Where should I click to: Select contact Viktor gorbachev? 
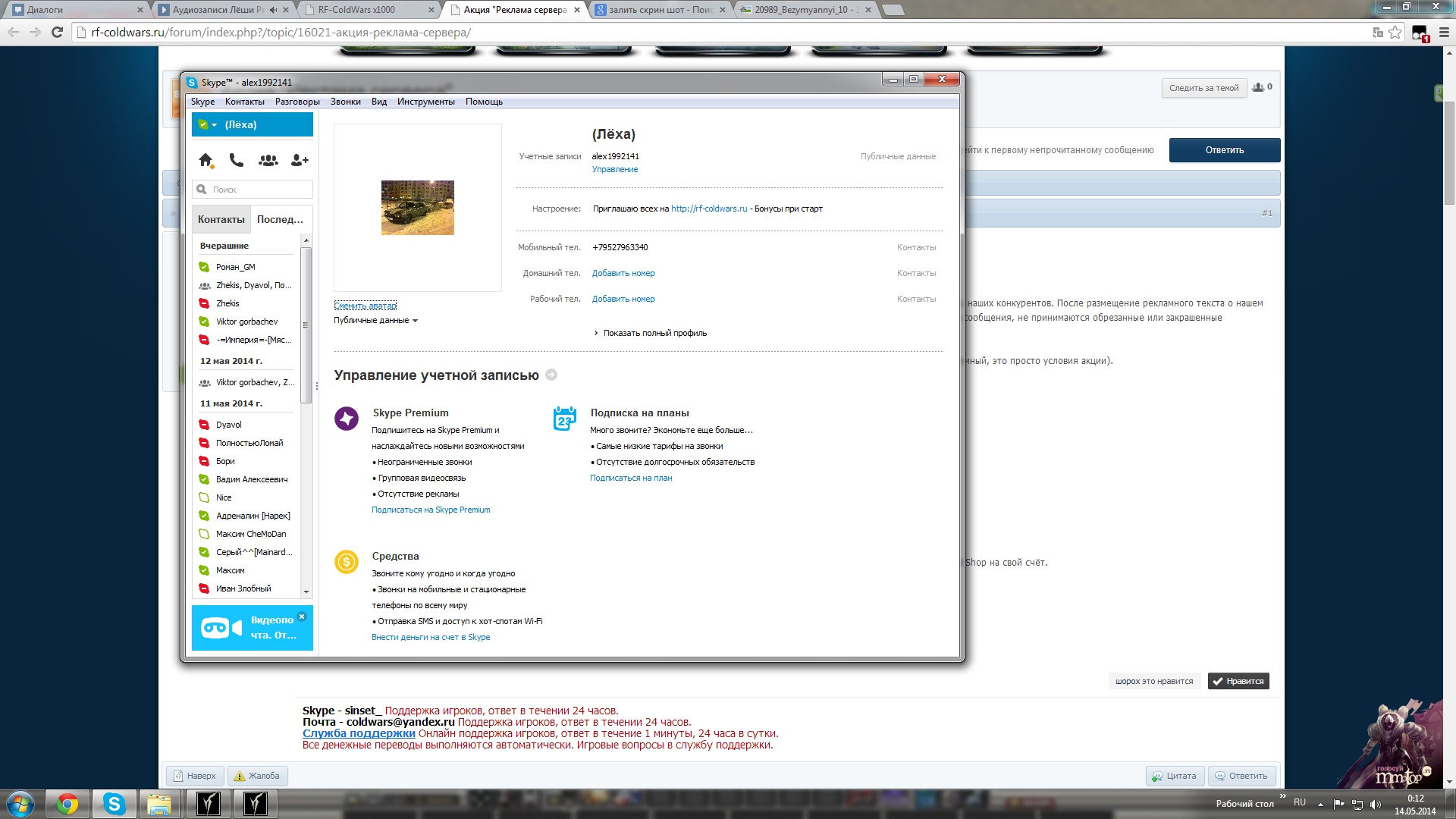tap(246, 322)
